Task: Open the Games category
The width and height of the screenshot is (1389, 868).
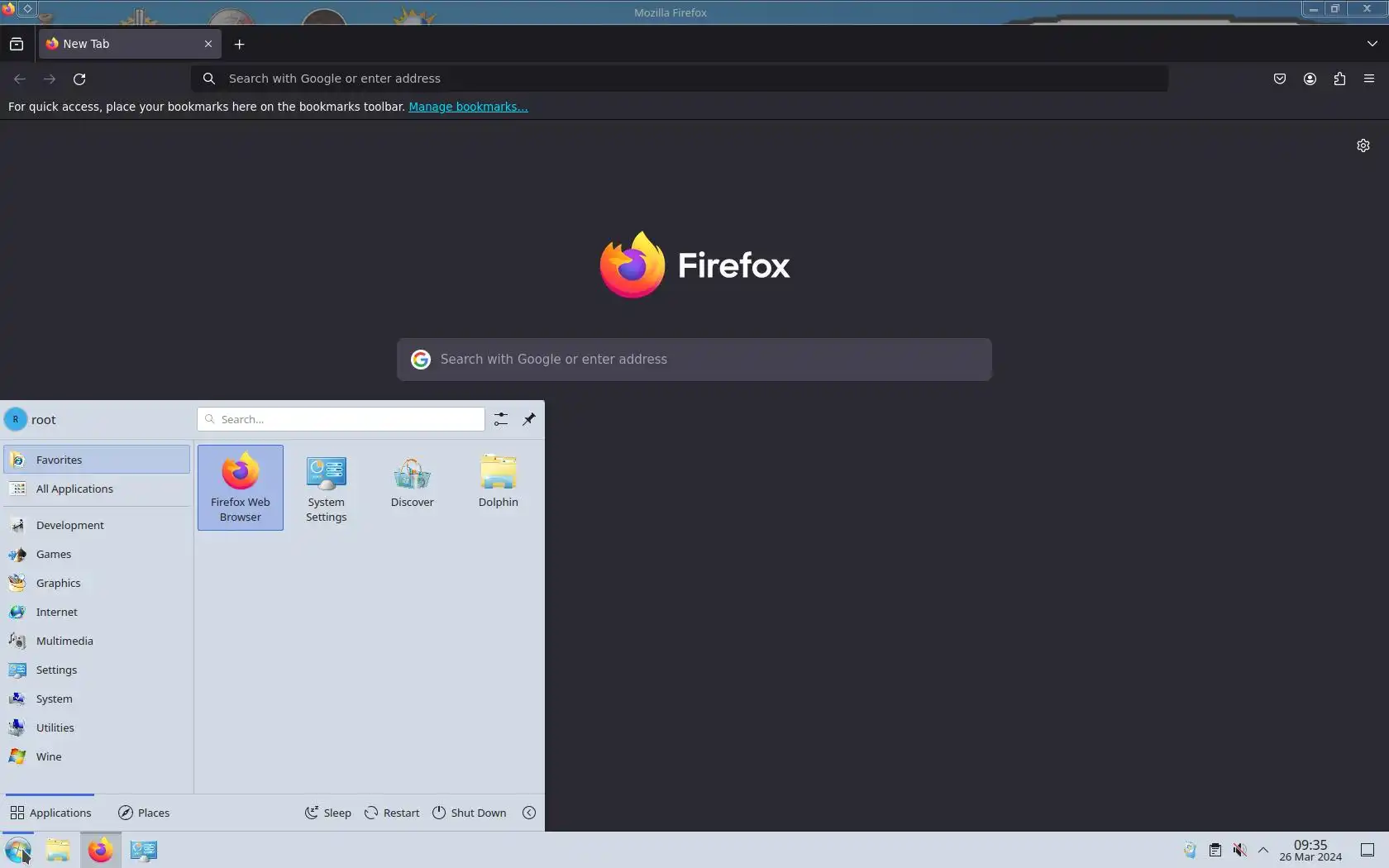Action: pyautogui.click(x=97, y=554)
